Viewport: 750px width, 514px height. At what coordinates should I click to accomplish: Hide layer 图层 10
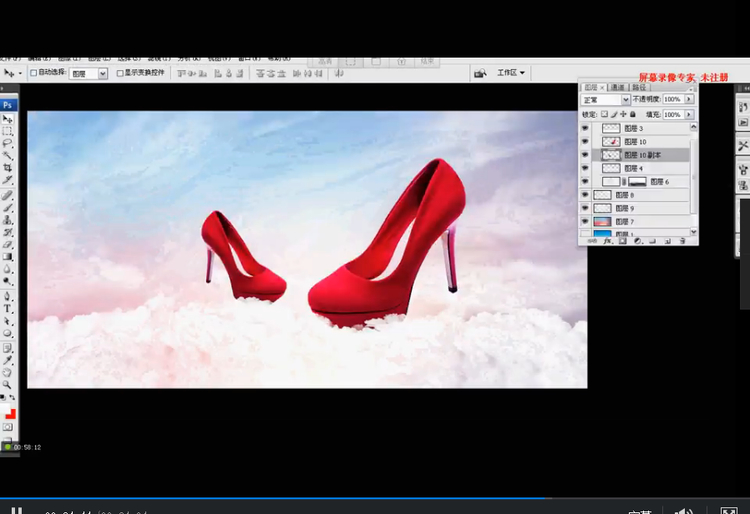pos(585,142)
